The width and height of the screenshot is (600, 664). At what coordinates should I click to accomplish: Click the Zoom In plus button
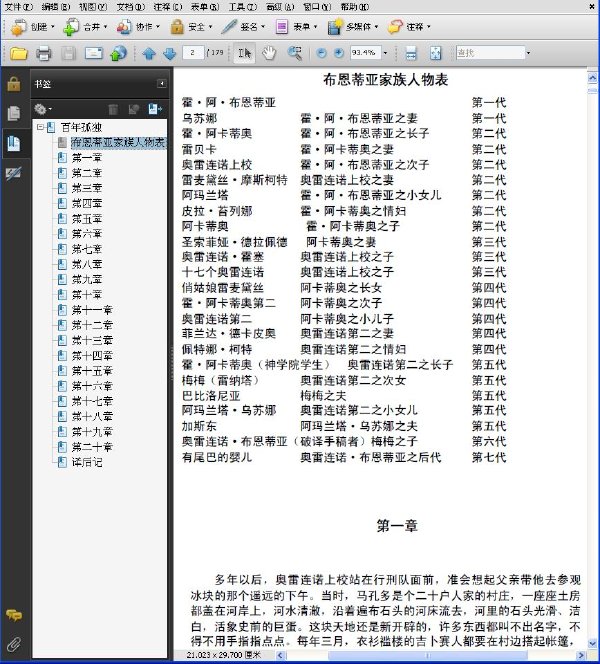339,53
